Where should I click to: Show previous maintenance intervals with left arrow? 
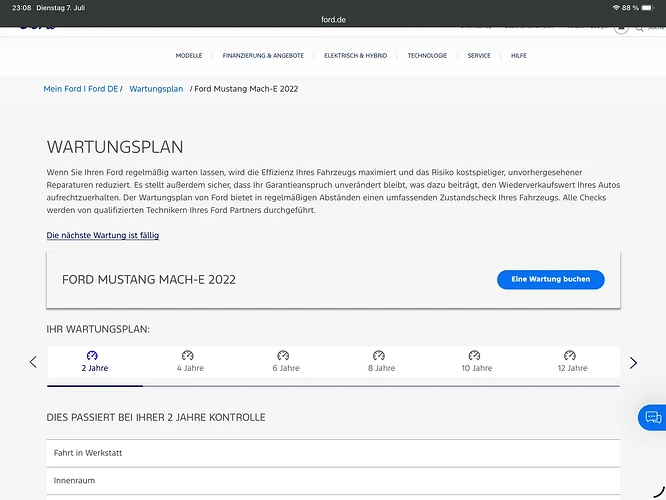click(x=33, y=362)
